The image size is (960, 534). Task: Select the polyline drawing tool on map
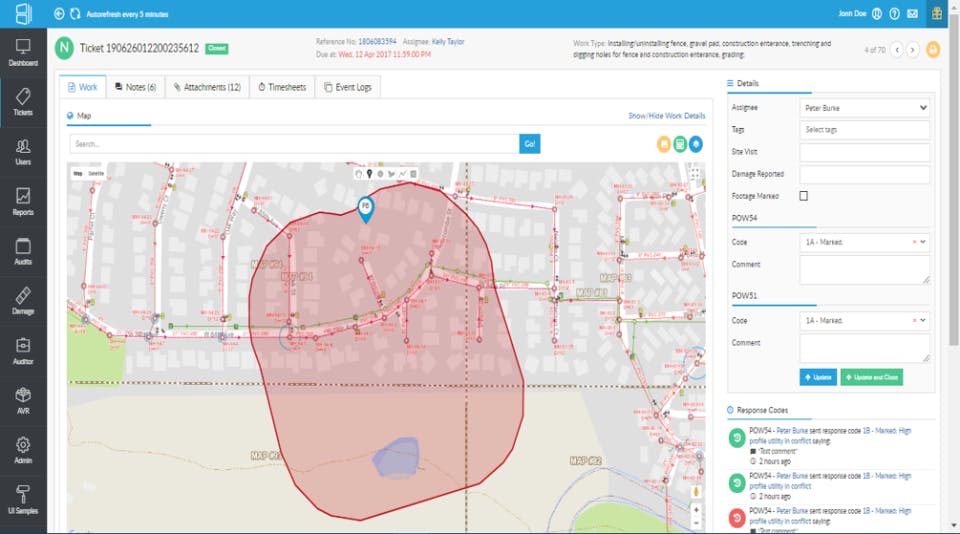402,174
